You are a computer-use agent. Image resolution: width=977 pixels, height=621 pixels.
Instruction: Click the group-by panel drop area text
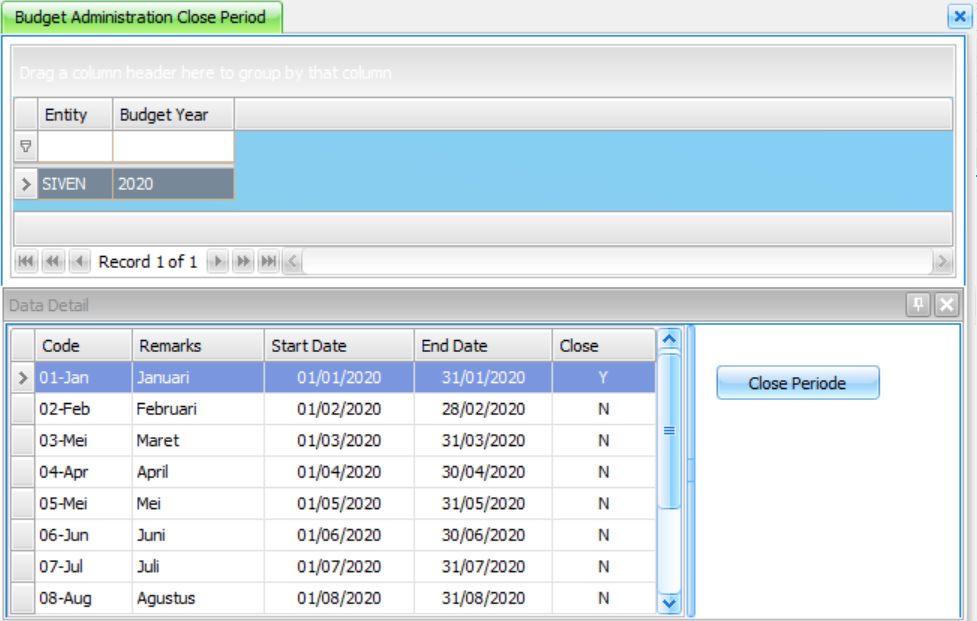tap(206, 73)
